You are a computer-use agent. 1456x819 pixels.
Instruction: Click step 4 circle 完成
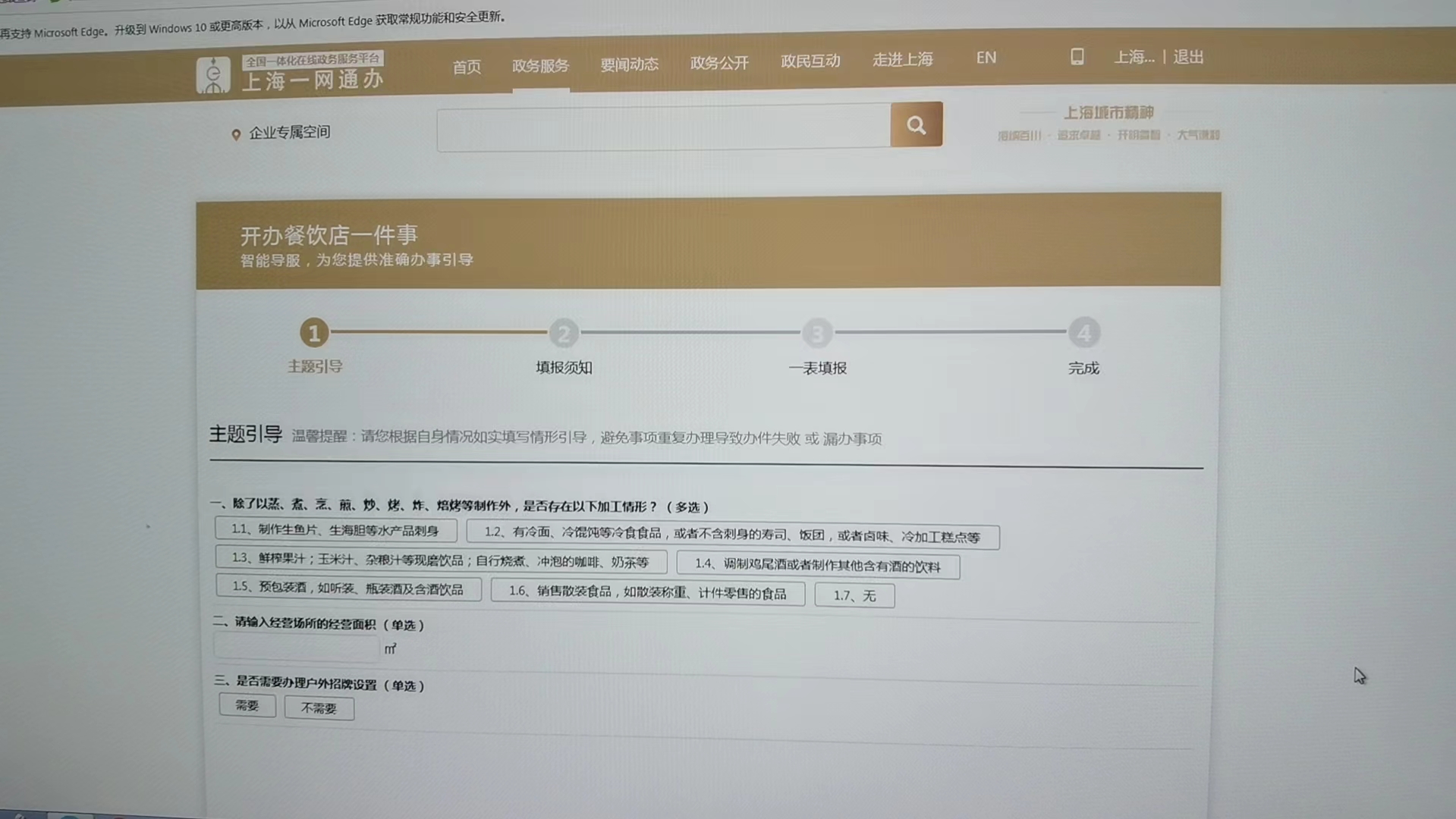click(x=1083, y=334)
